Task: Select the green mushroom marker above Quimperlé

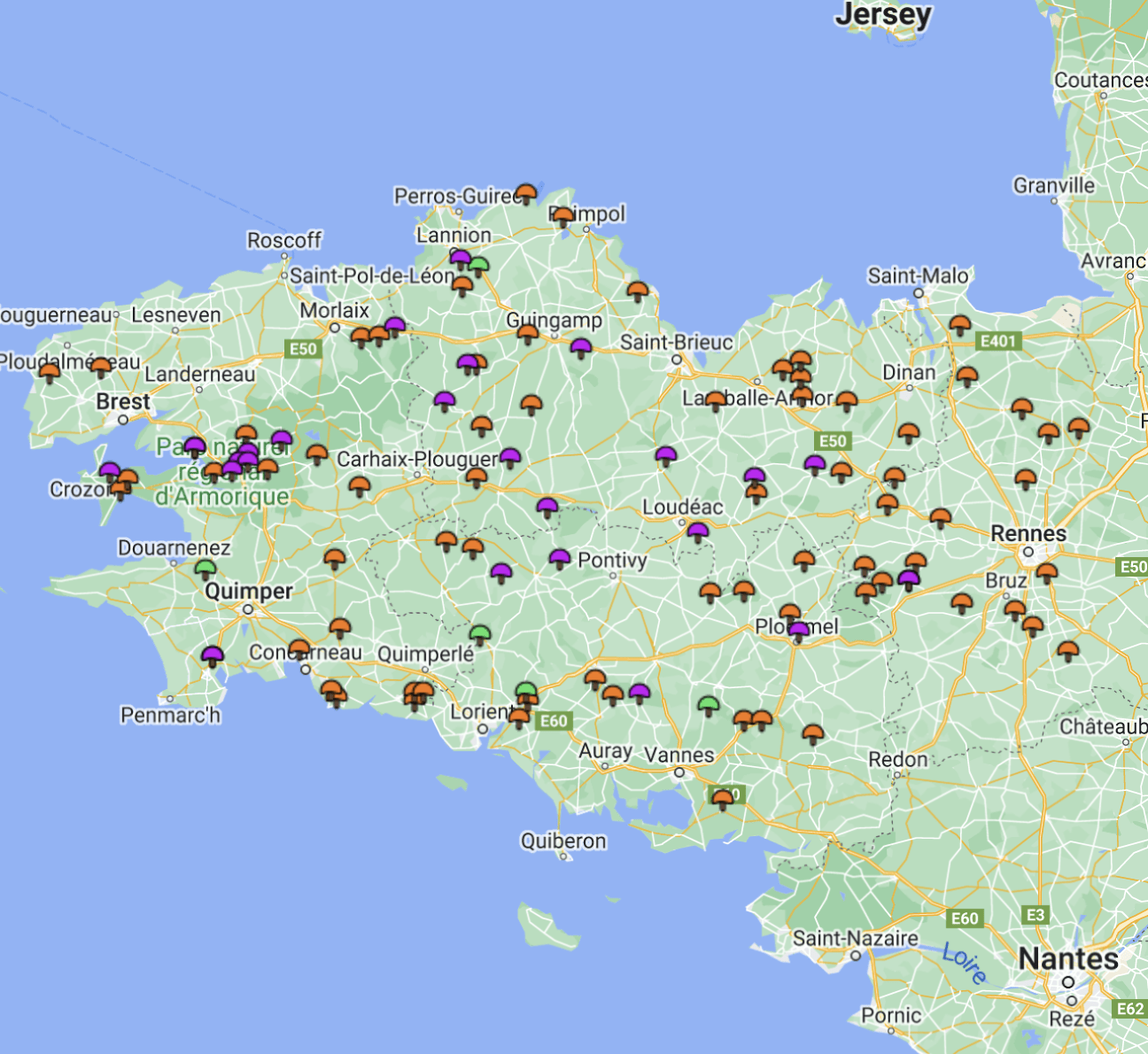Action: (x=480, y=634)
